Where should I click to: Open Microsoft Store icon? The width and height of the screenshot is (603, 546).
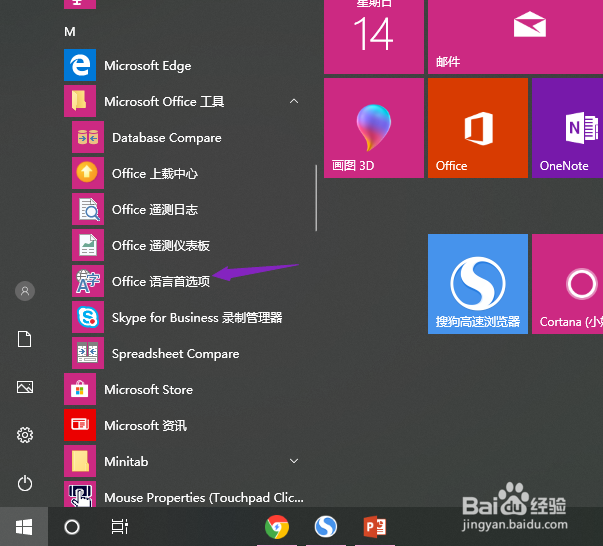pos(80,389)
